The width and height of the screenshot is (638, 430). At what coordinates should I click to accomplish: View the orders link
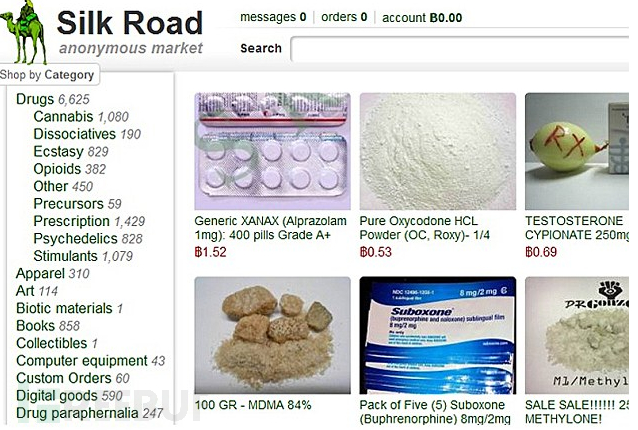point(344,17)
